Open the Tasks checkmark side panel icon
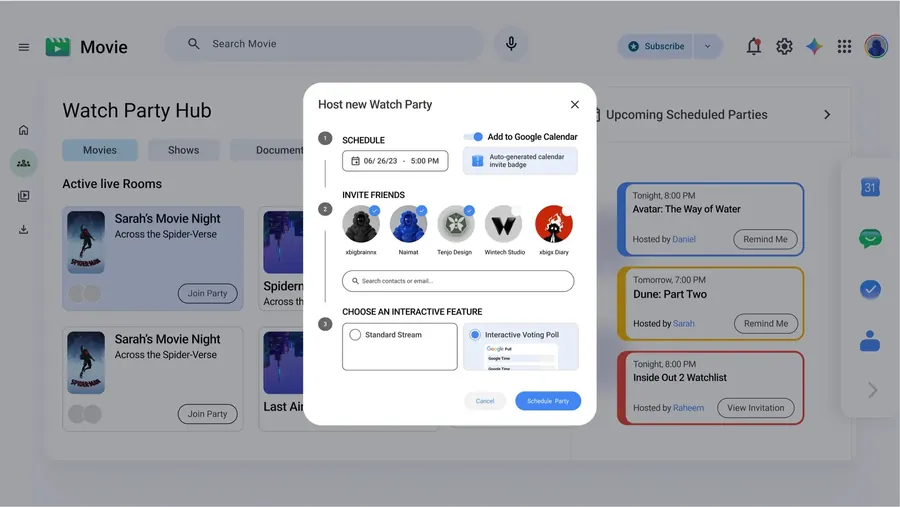The image size is (900, 507). [870, 289]
